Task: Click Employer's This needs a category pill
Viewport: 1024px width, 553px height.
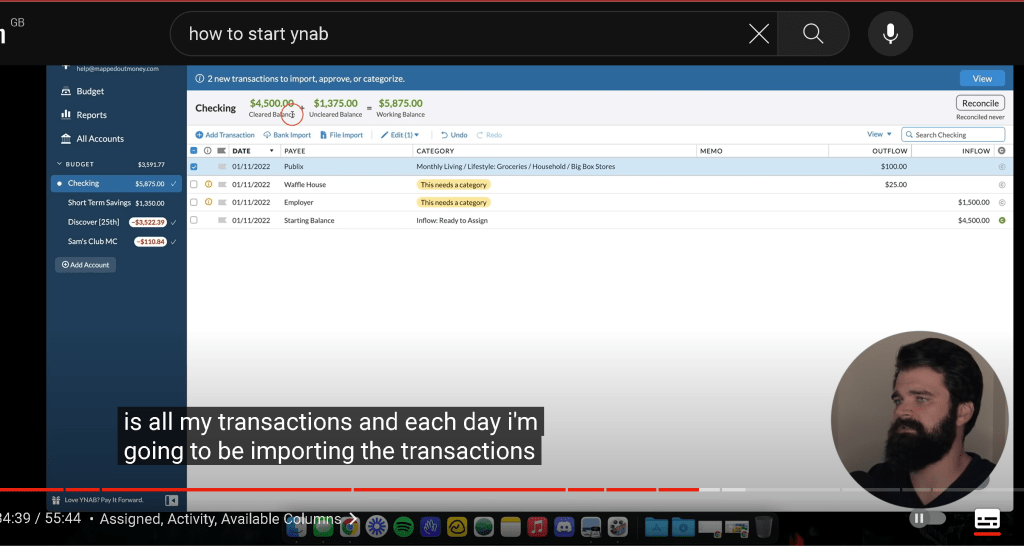Action: [453, 202]
